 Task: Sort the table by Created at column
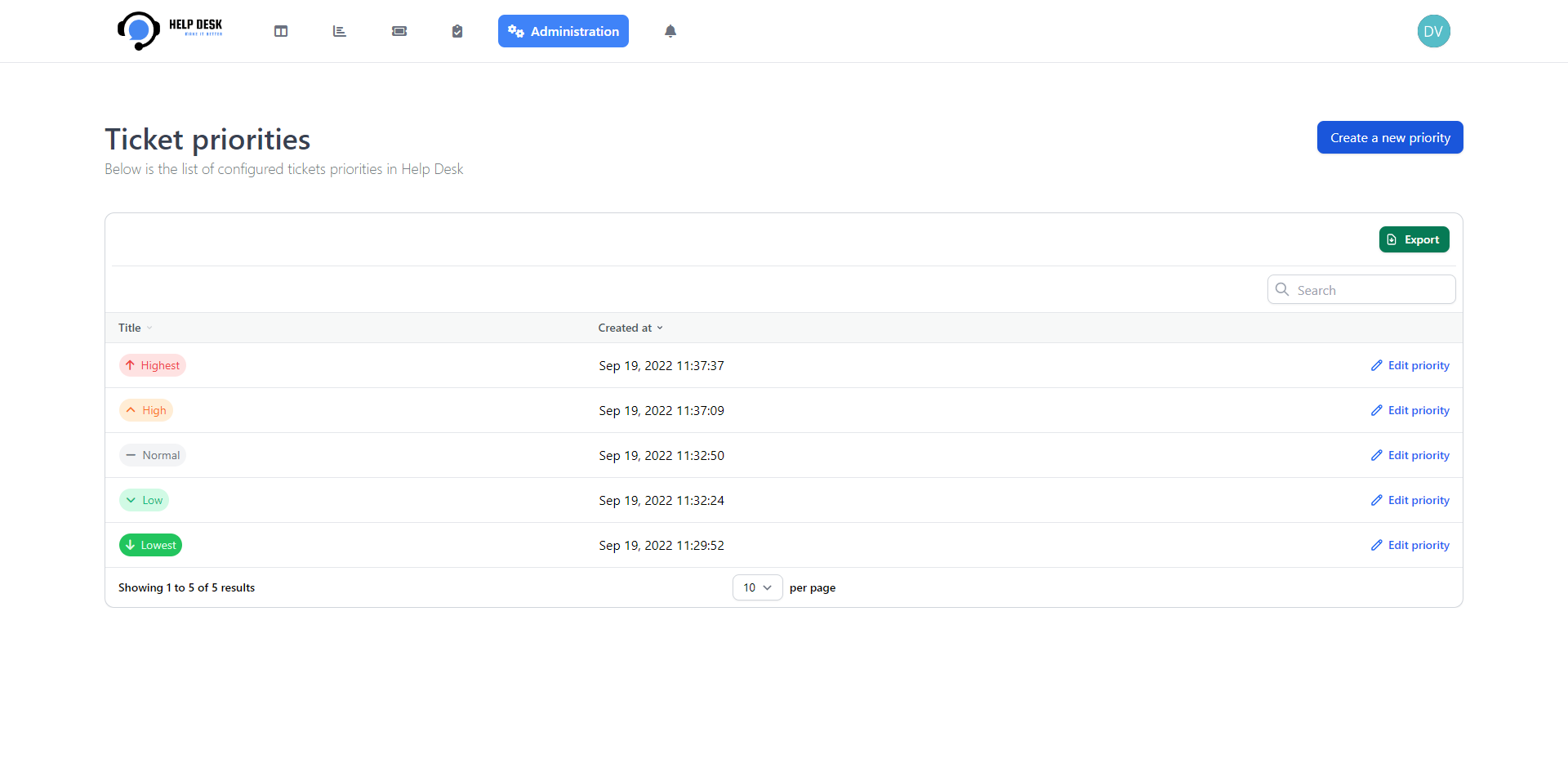click(630, 328)
